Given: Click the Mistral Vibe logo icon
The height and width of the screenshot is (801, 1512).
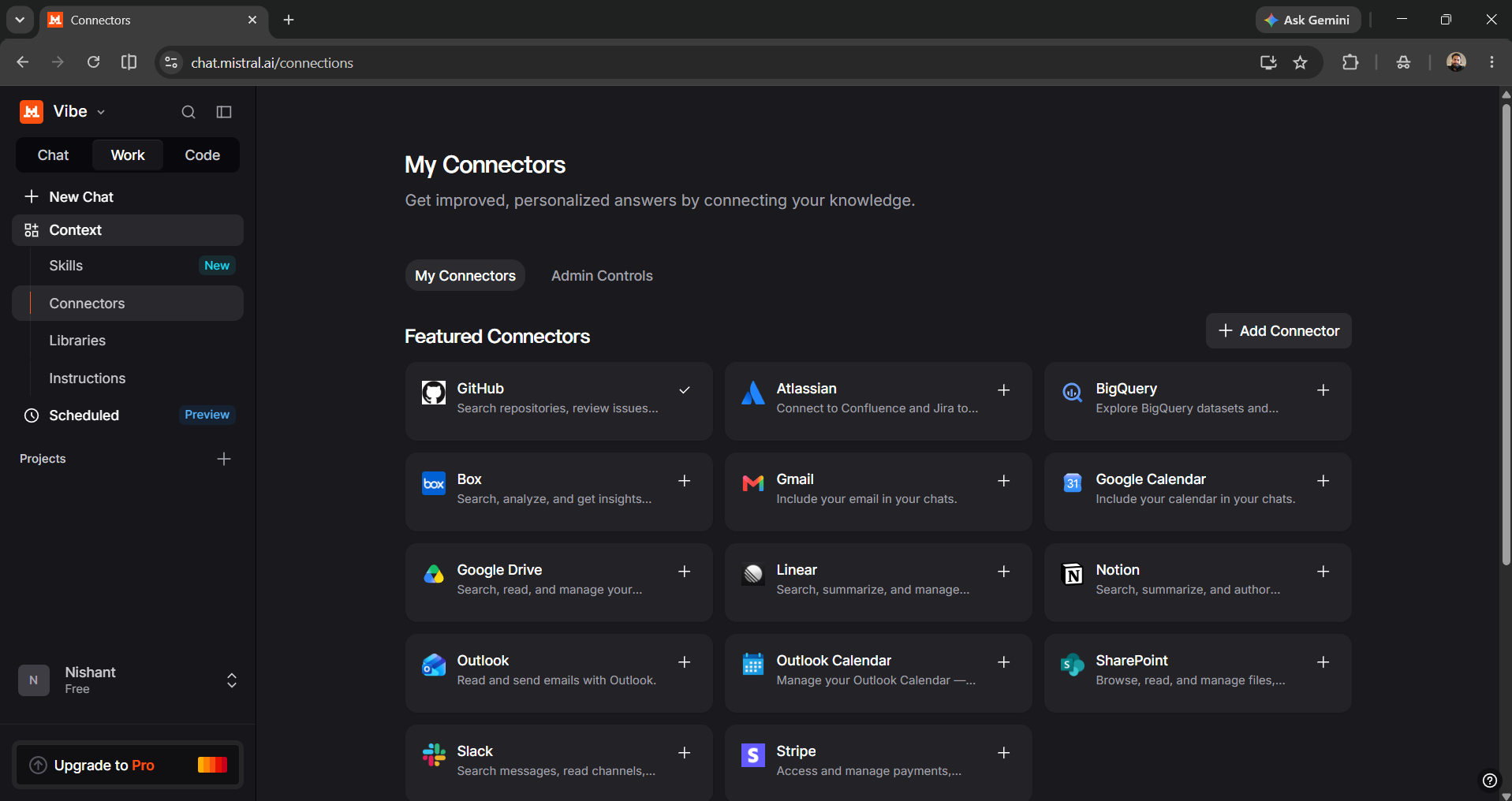Looking at the screenshot, I should pyautogui.click(x=32, y=112).
